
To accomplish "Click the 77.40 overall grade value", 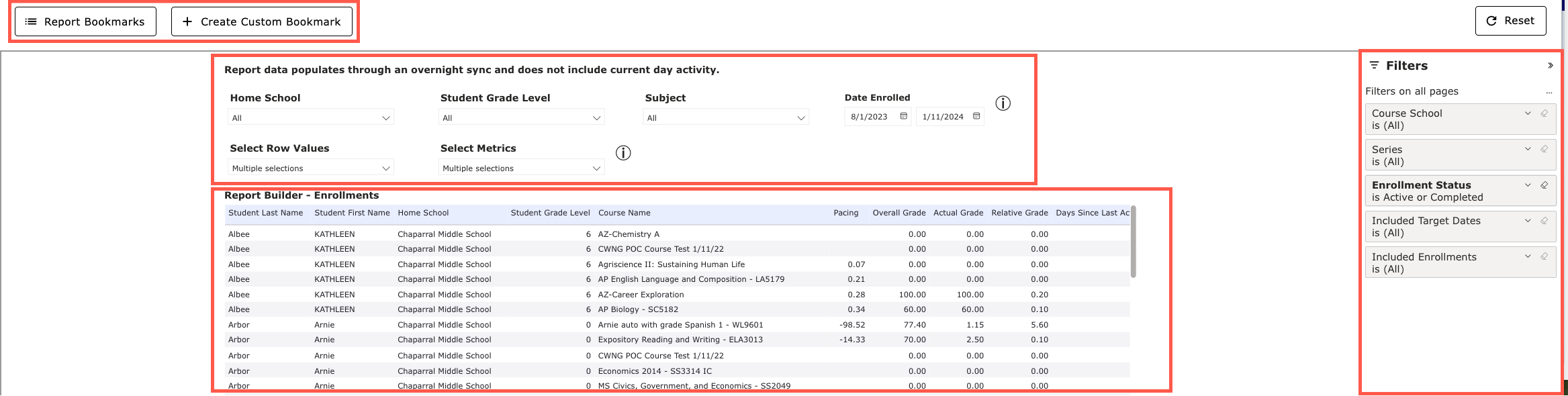I will tap(915, 325).
